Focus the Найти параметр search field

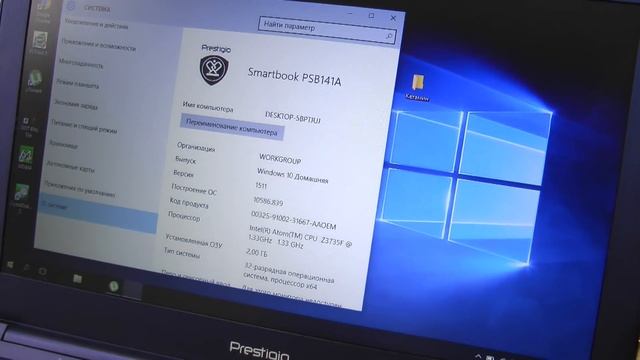click(327, 30)
